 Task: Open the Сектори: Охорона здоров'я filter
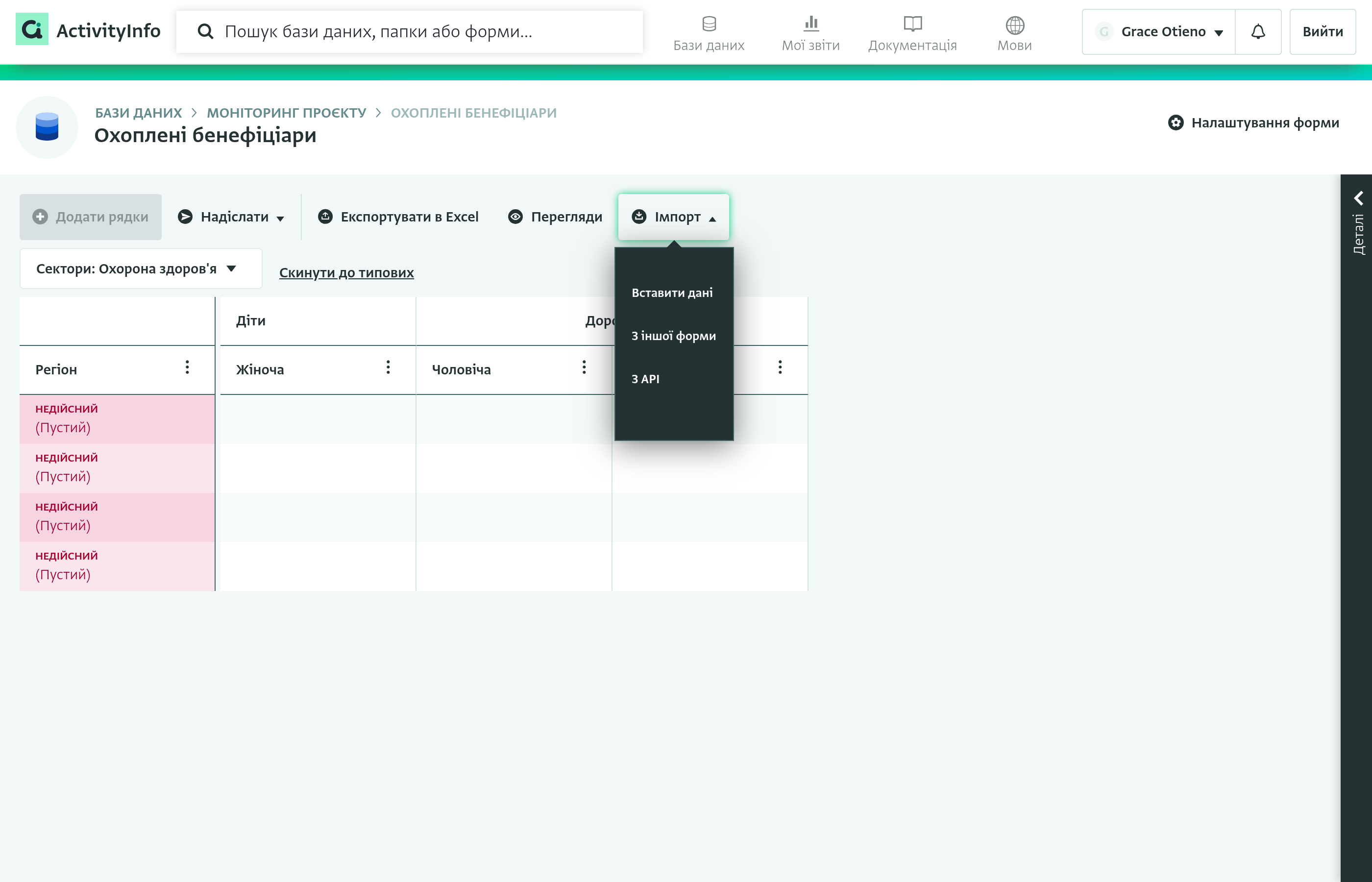141,269
